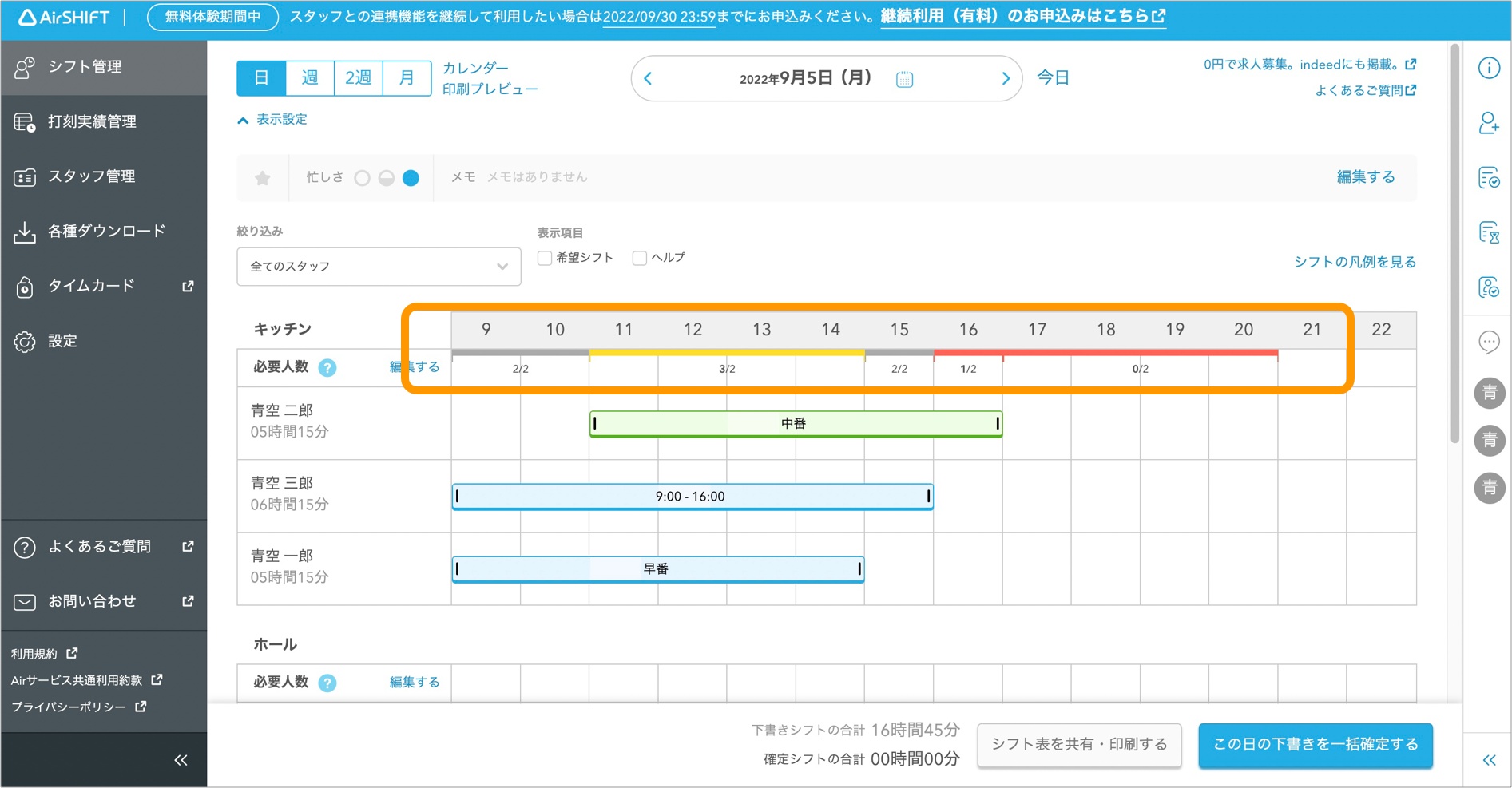This screenshot has width=1512, height=788.
Task: Collapse the 表示設定 section
Action: pyautogui.click(x=272, y=119)
